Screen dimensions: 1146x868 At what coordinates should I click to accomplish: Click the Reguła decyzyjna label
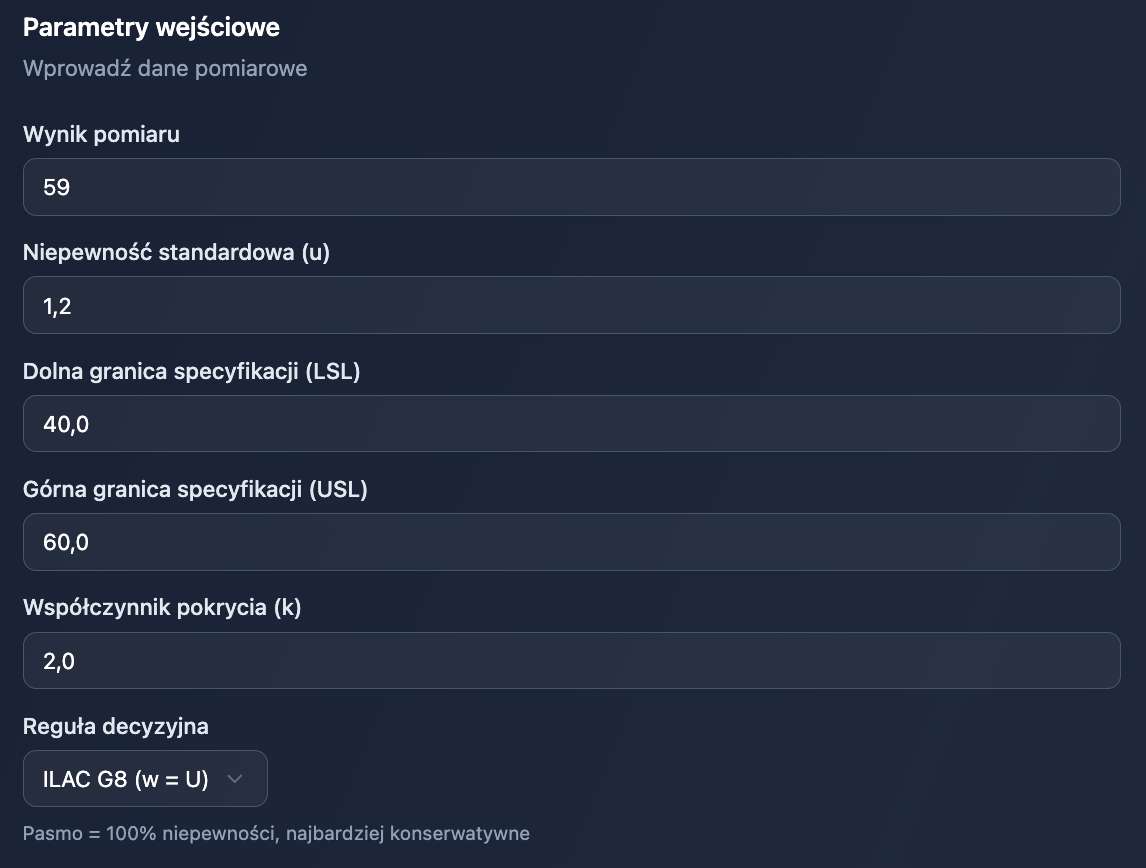116,726
